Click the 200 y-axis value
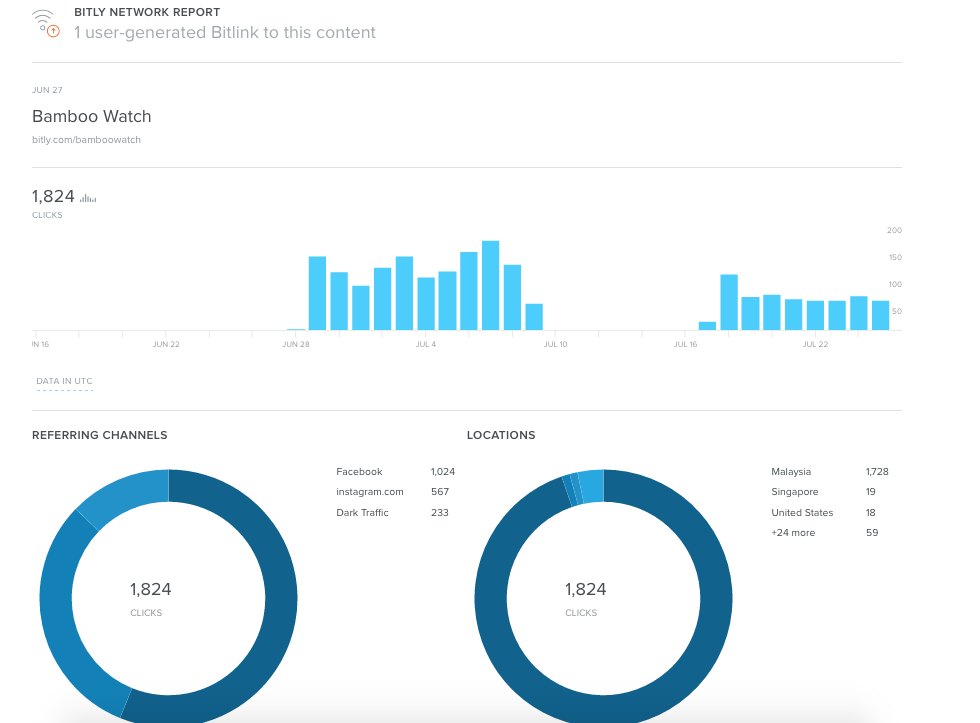Image resolution: width=980 pixels, height=723 pixels. pos(894,231)
